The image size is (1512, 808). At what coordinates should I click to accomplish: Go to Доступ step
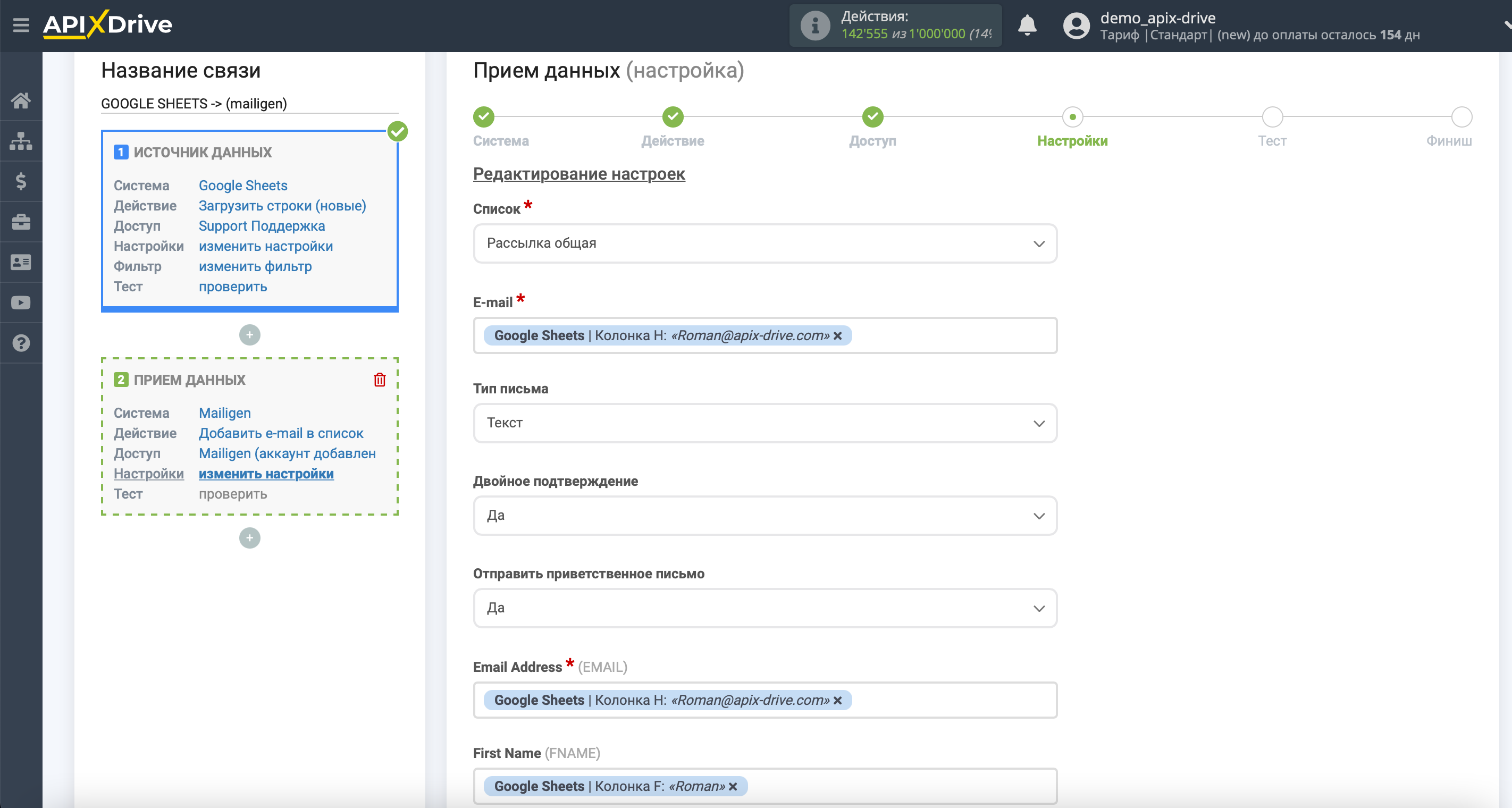coord(873,117)
